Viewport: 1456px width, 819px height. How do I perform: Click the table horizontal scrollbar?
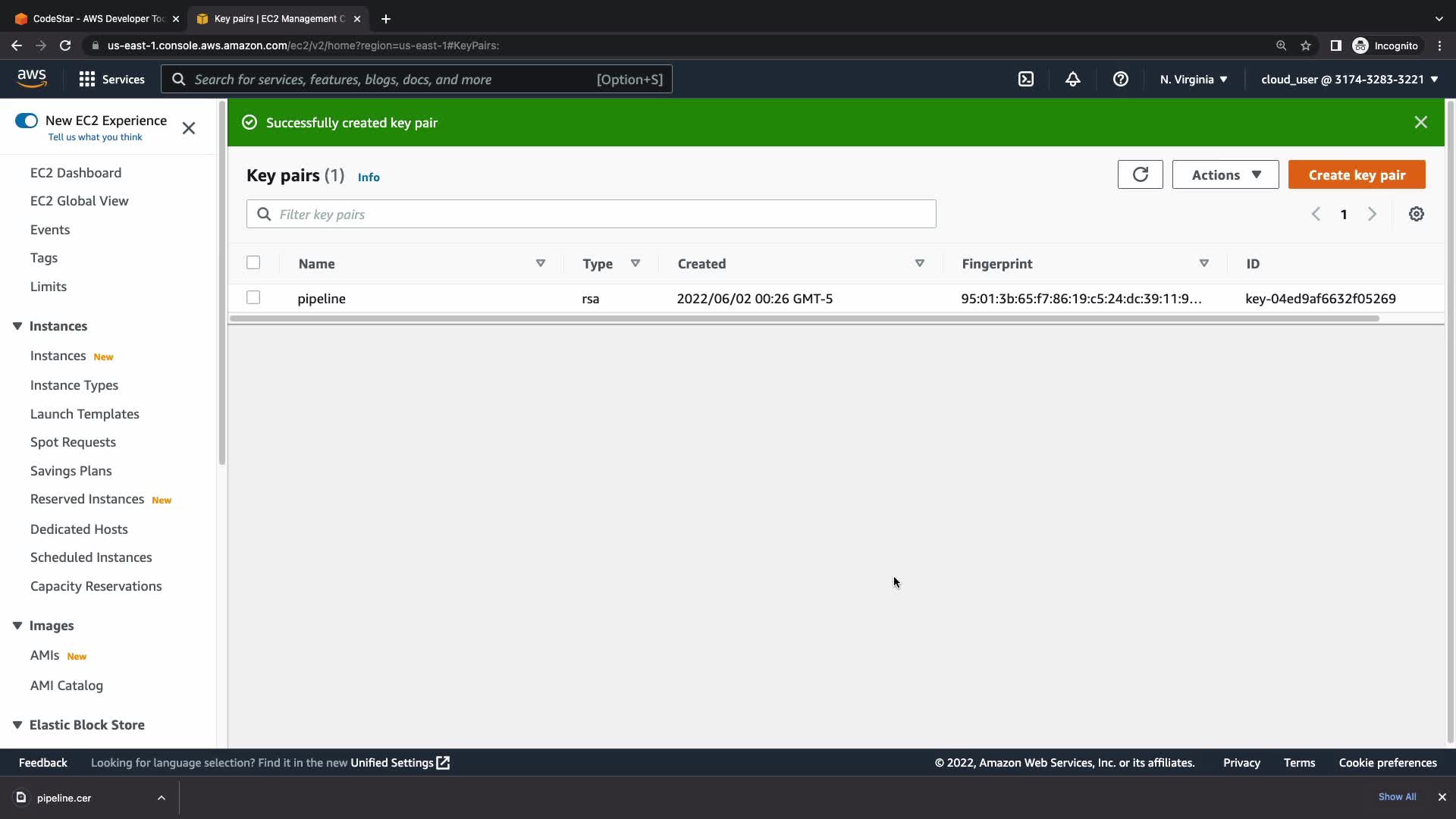click(804, 318)
